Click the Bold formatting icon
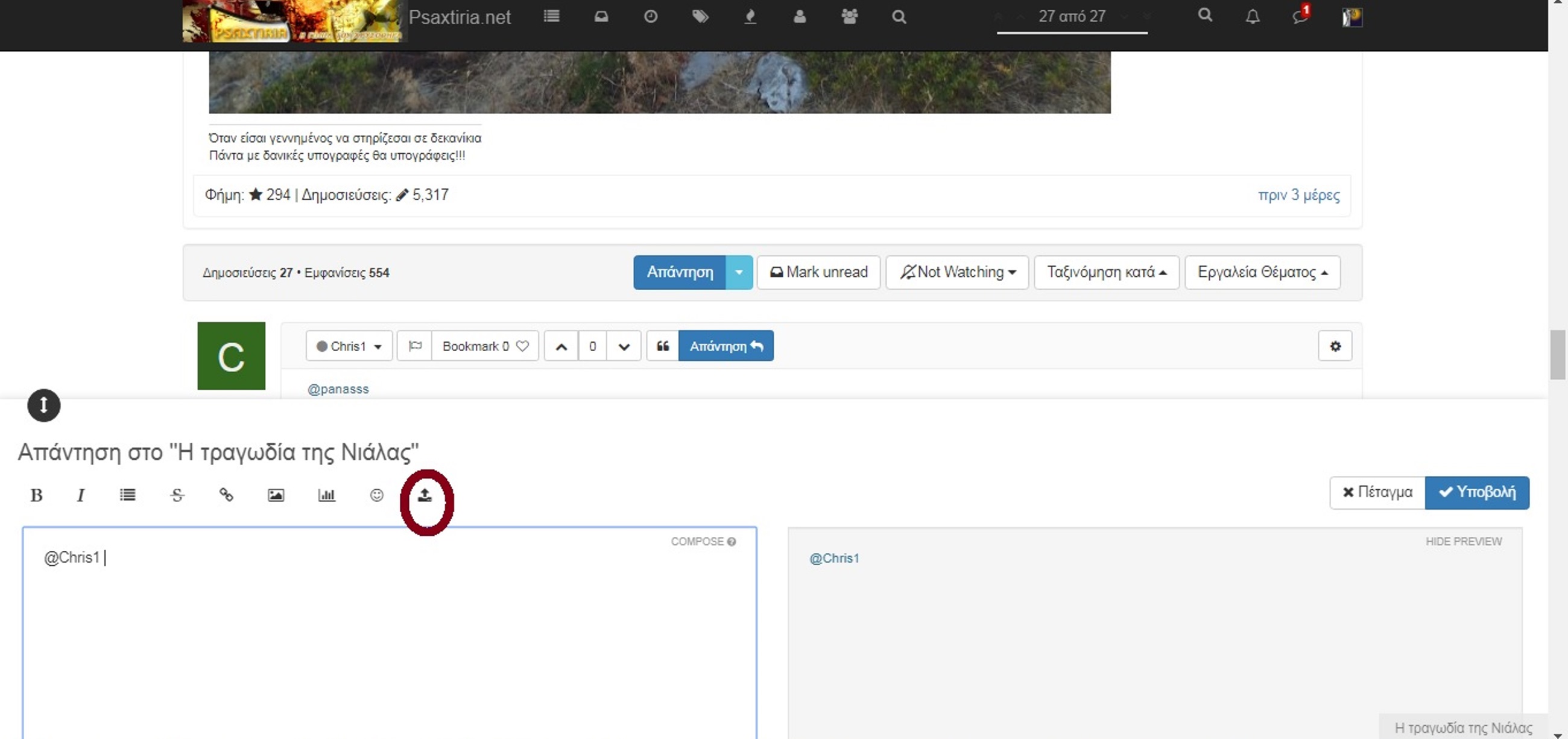This screenshot has height=739, width=1568. pos(37,495)
